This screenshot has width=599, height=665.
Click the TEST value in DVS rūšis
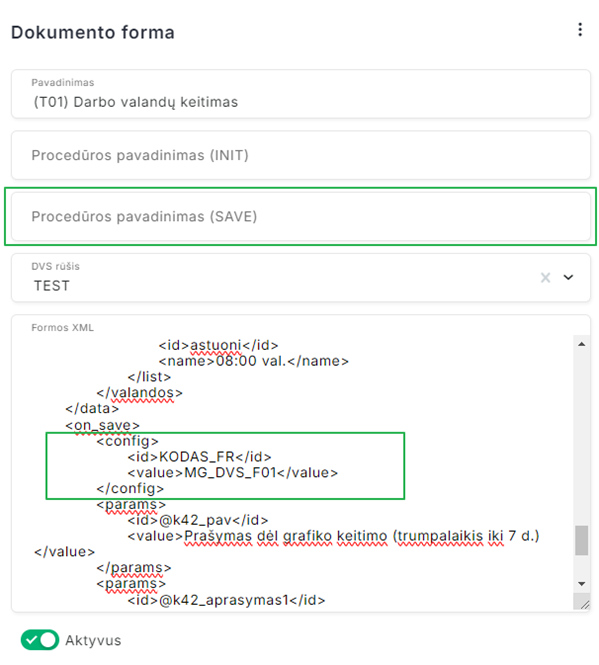point(52,286)
